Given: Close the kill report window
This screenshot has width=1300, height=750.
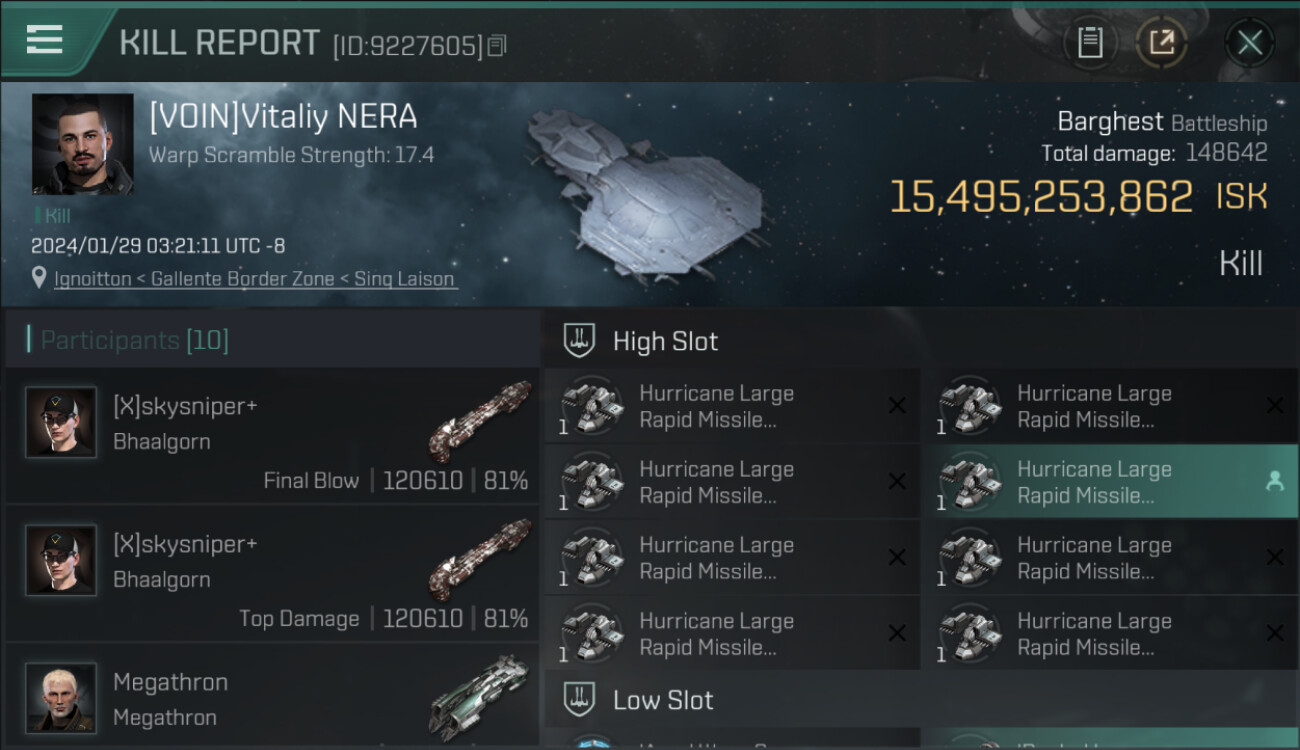Looking at the screenshot, I should click(1249, 42).
